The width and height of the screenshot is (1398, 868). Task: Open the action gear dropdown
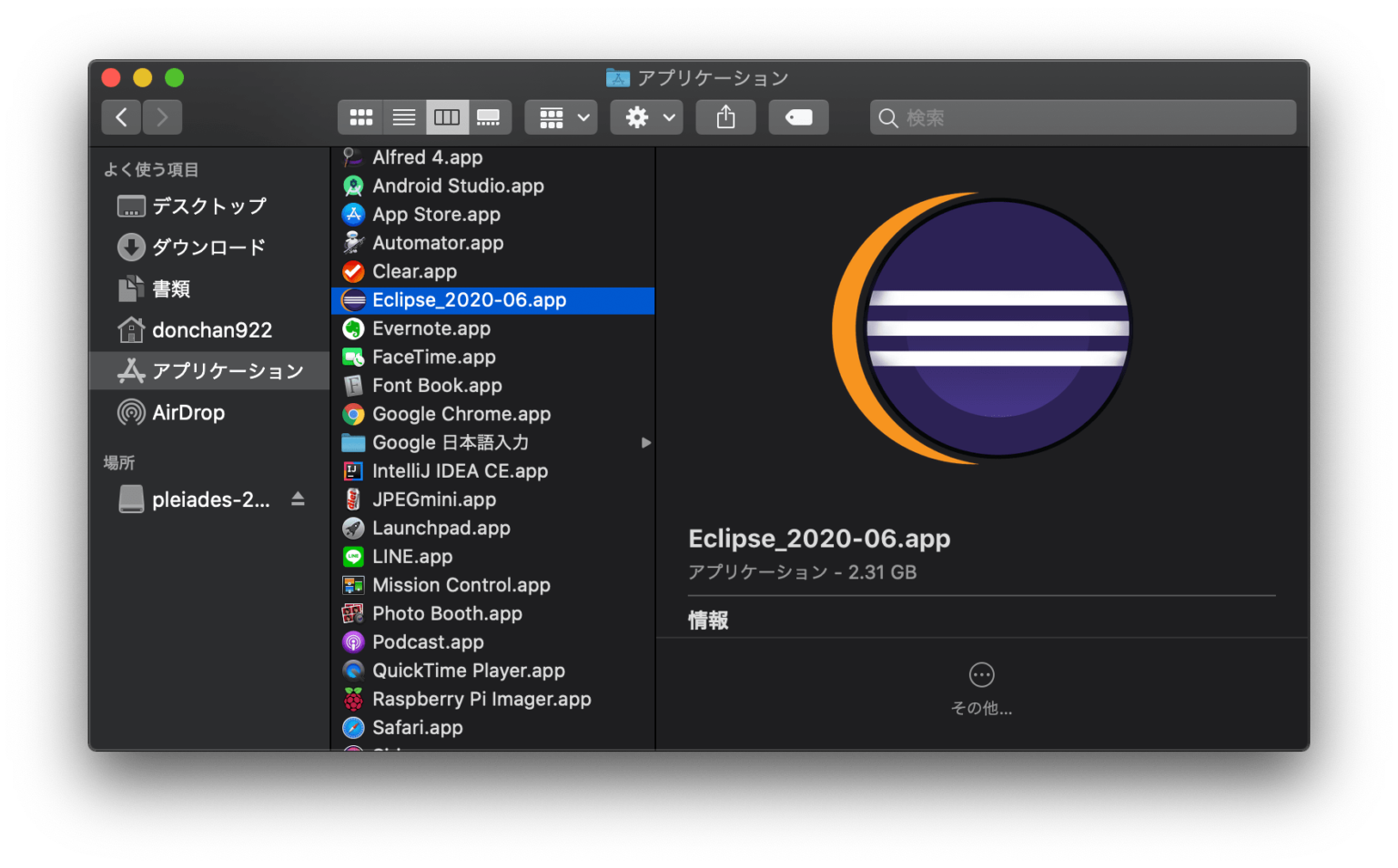click(x=646, y=116)
